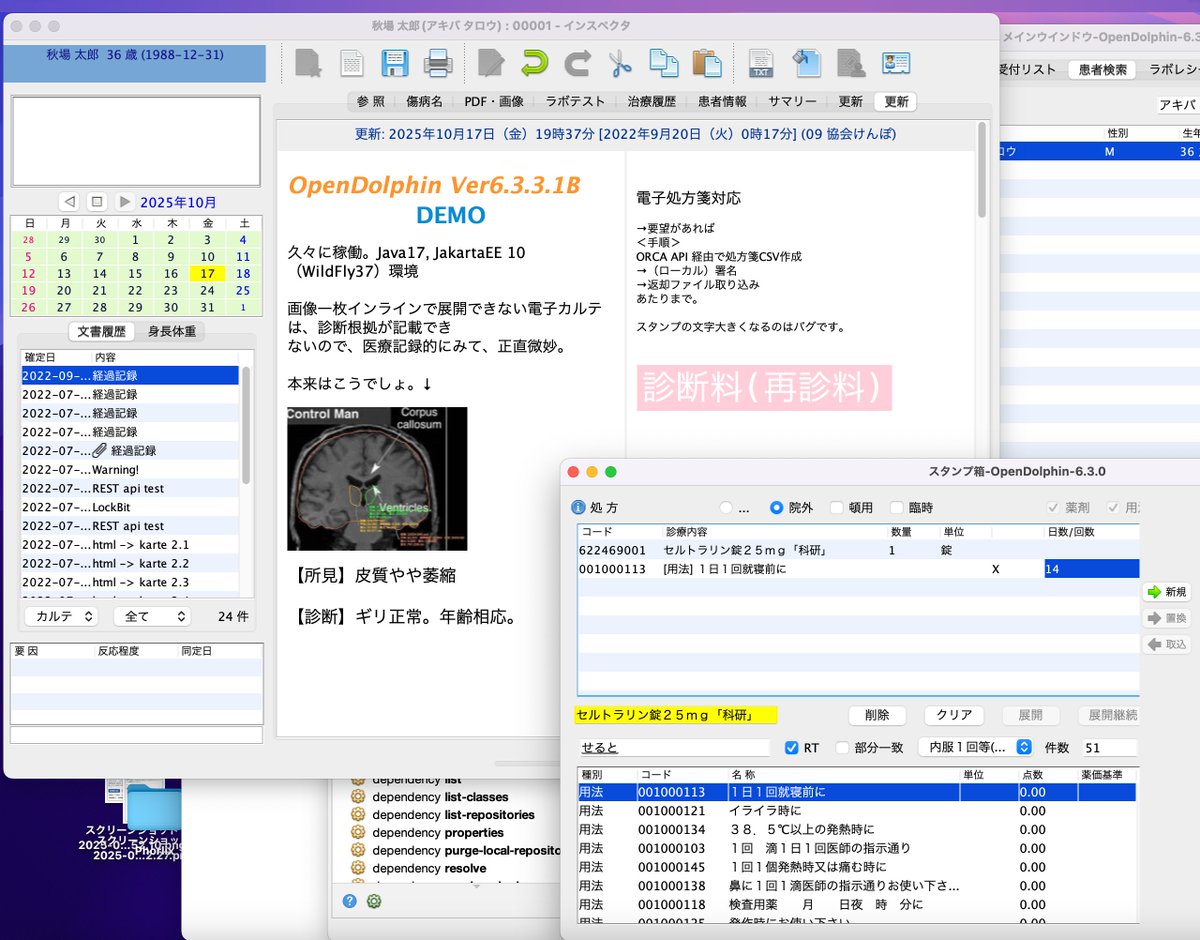Click the 展開 button

tap(1030, 715)
